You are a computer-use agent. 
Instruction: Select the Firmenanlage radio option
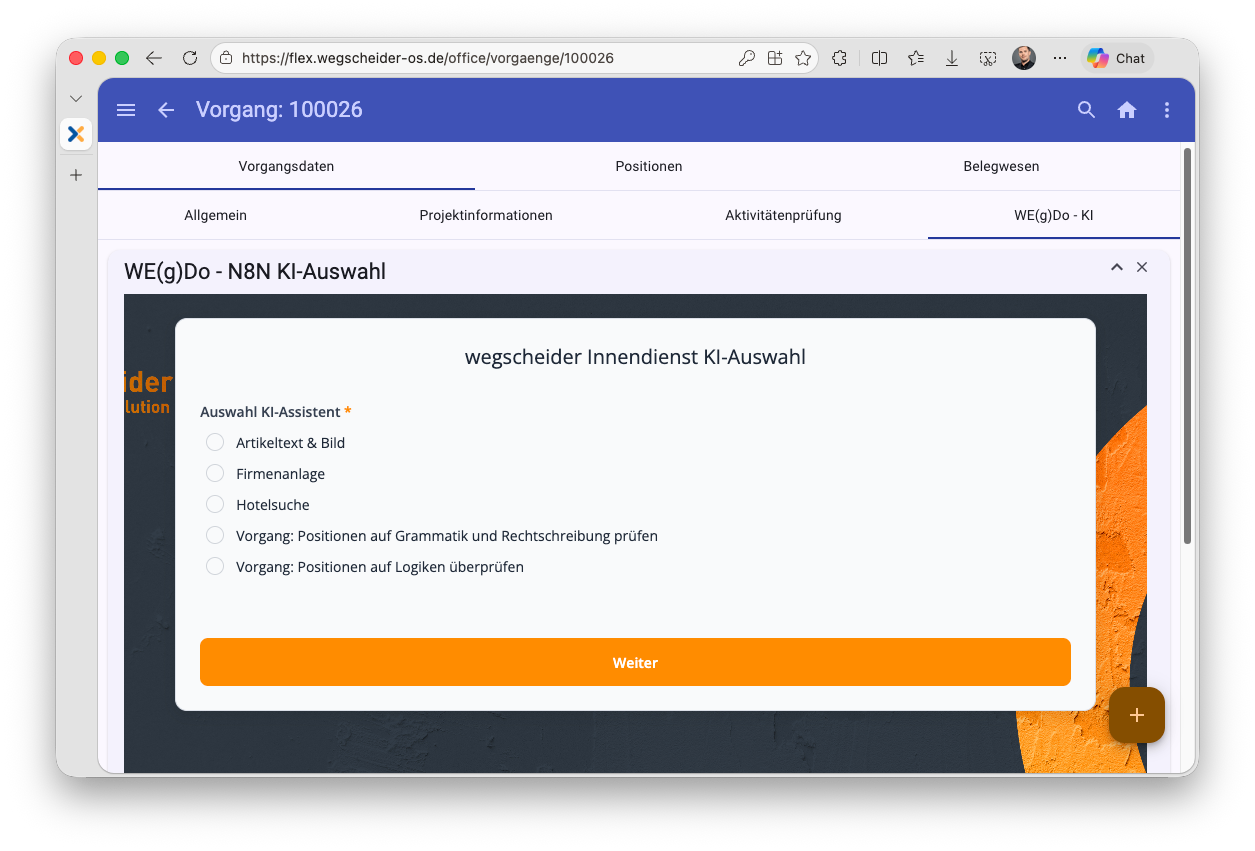[215, 473]
